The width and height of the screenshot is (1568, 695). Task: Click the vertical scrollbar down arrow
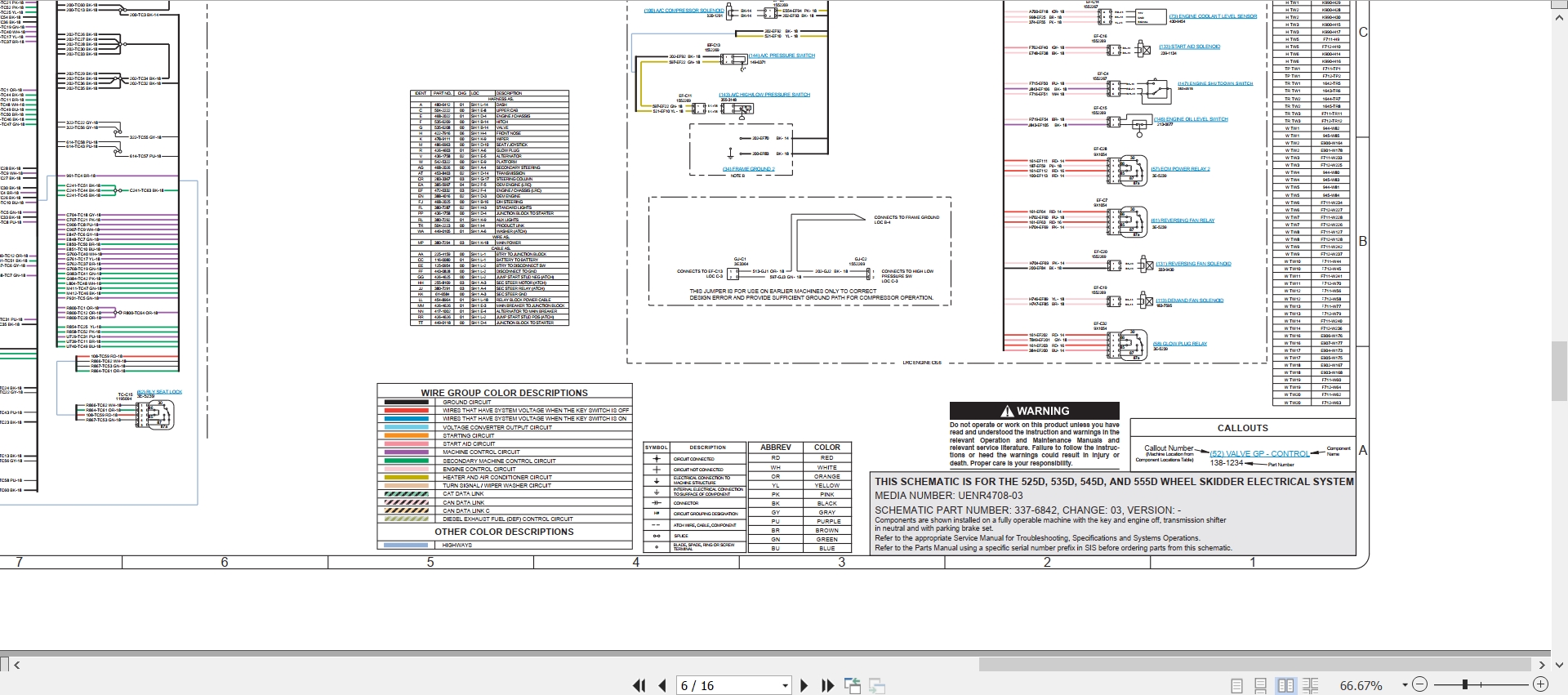pyautogui.click(x=1559, y=665)
